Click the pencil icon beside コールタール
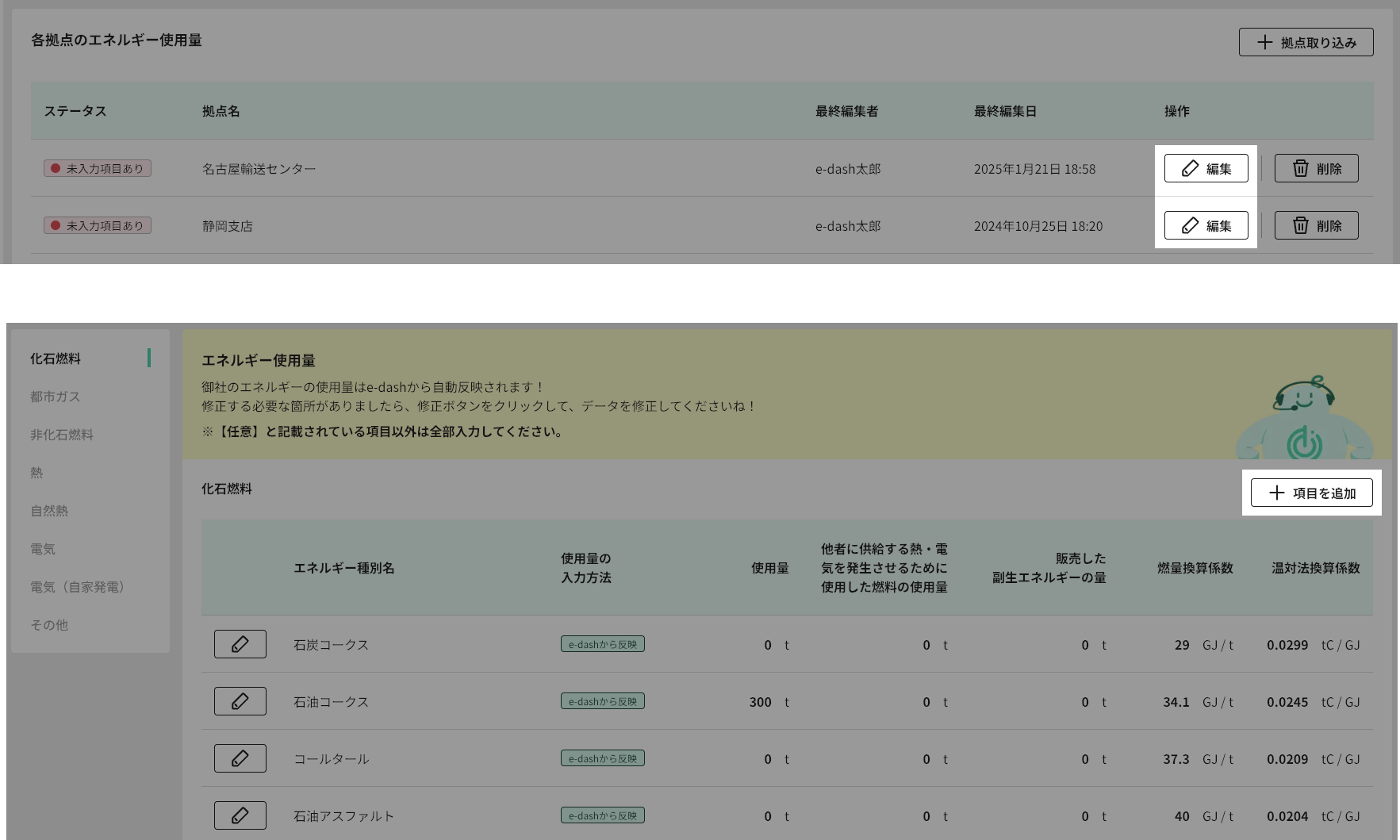The image size is (1400, 840). point(240,758)
